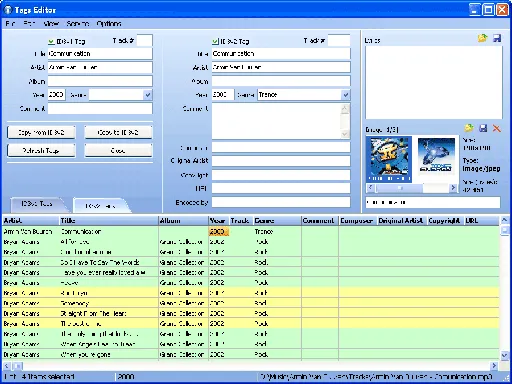The width and height of the screenshot is (512, 384).
Task: Click the Copy from ID3v2 button
Action: (x=41, y=132)
